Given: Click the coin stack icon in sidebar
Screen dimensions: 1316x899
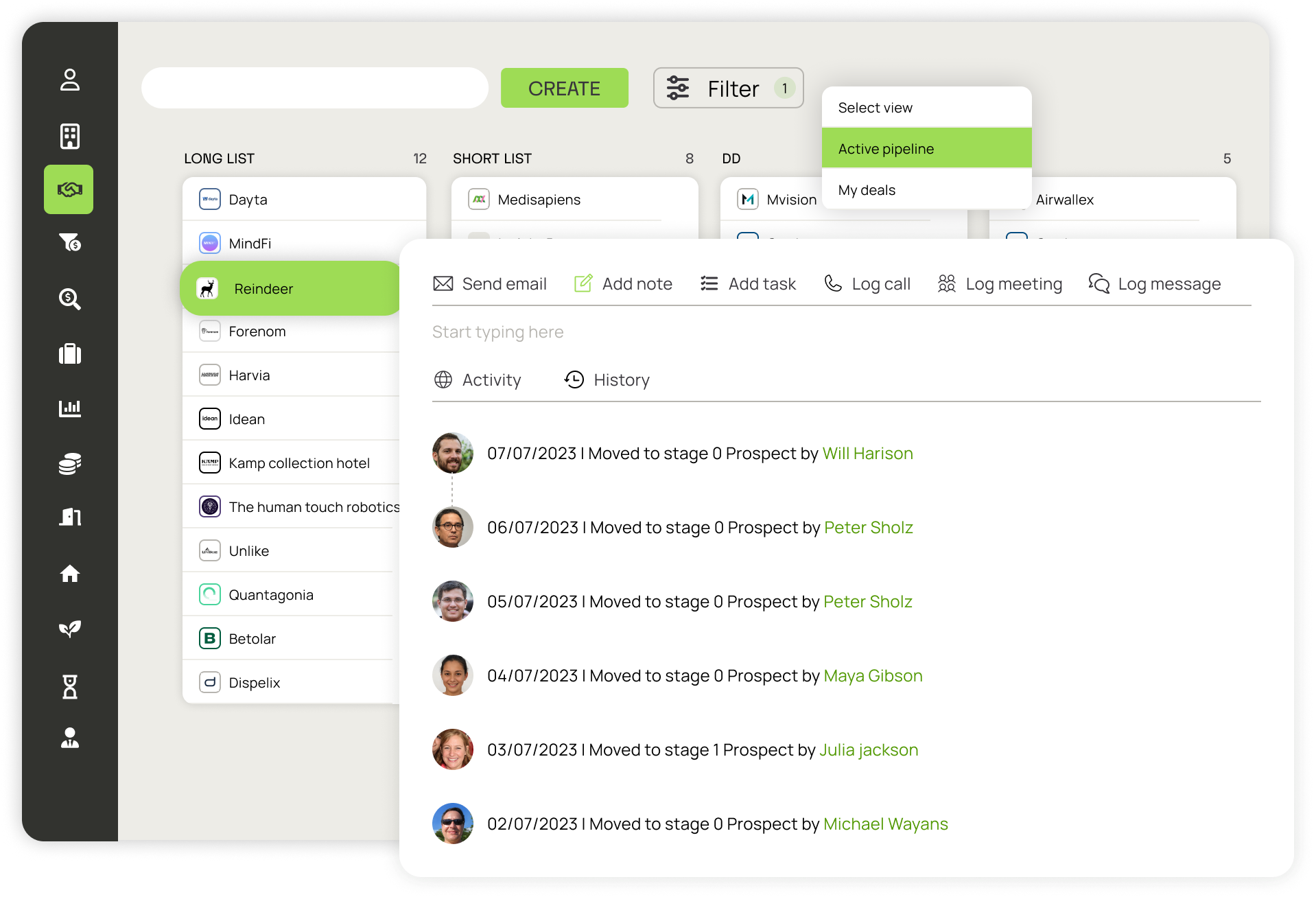Looking at the screenshot, I should [x=69, y=464].
